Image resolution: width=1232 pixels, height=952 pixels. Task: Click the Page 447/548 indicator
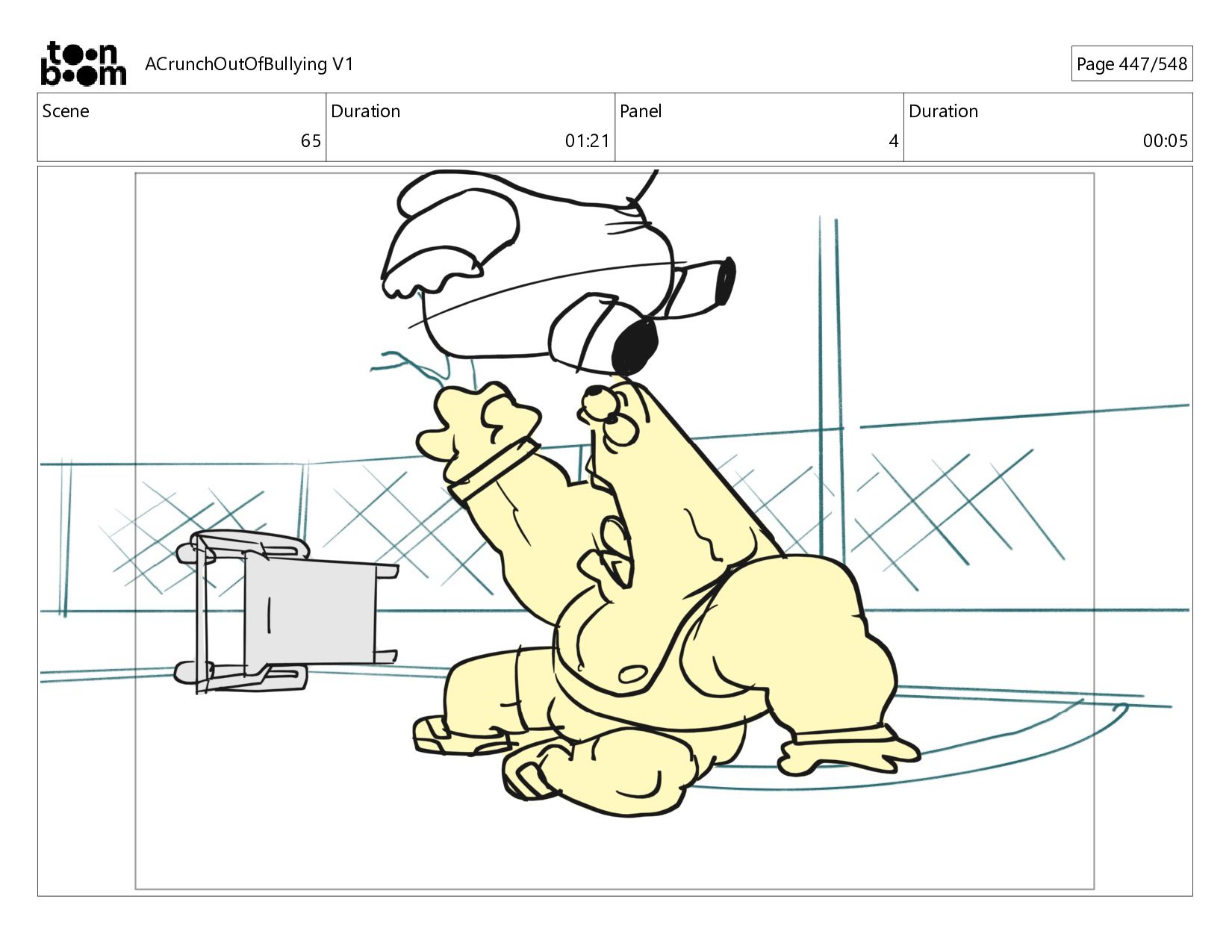(1131, 64)
